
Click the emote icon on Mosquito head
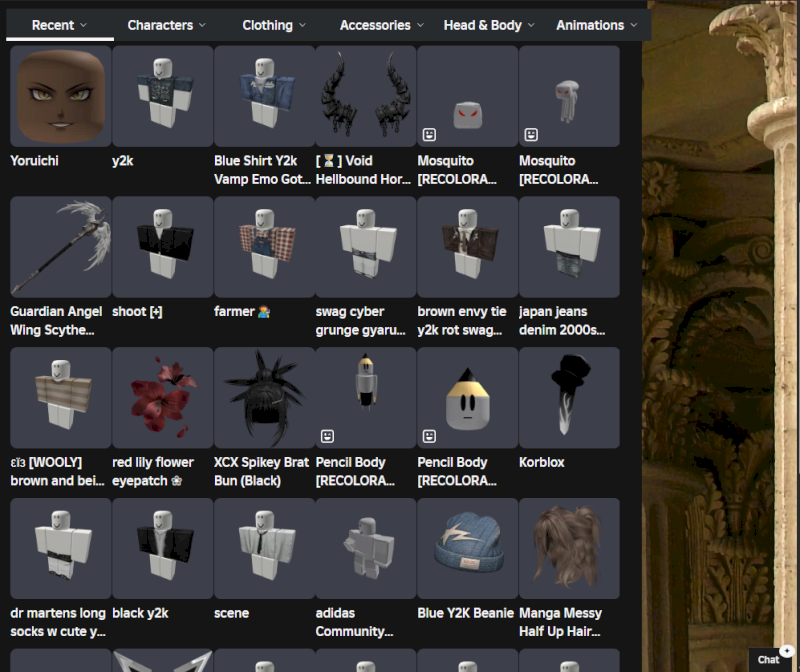coord(429,134)
